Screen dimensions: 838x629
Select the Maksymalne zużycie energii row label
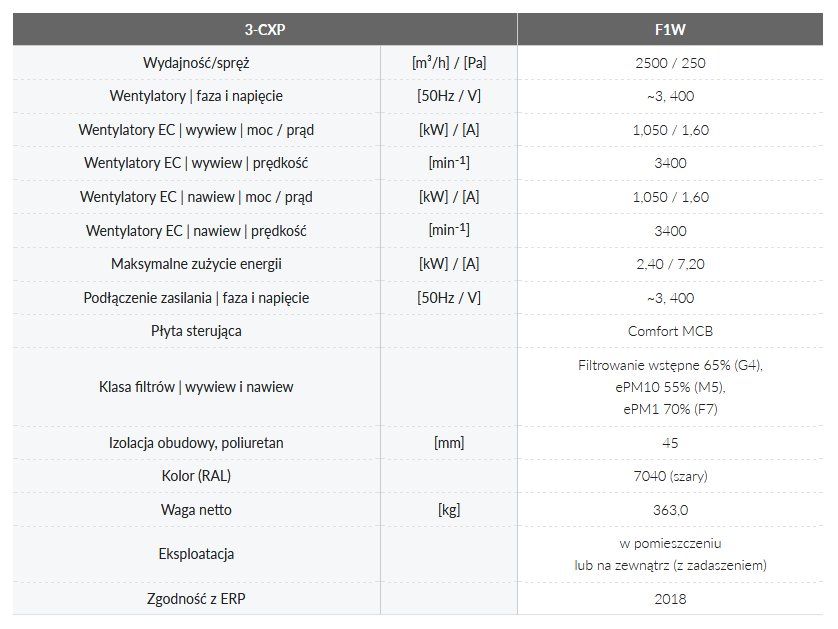pyautogui.click(x=196, y=264)
